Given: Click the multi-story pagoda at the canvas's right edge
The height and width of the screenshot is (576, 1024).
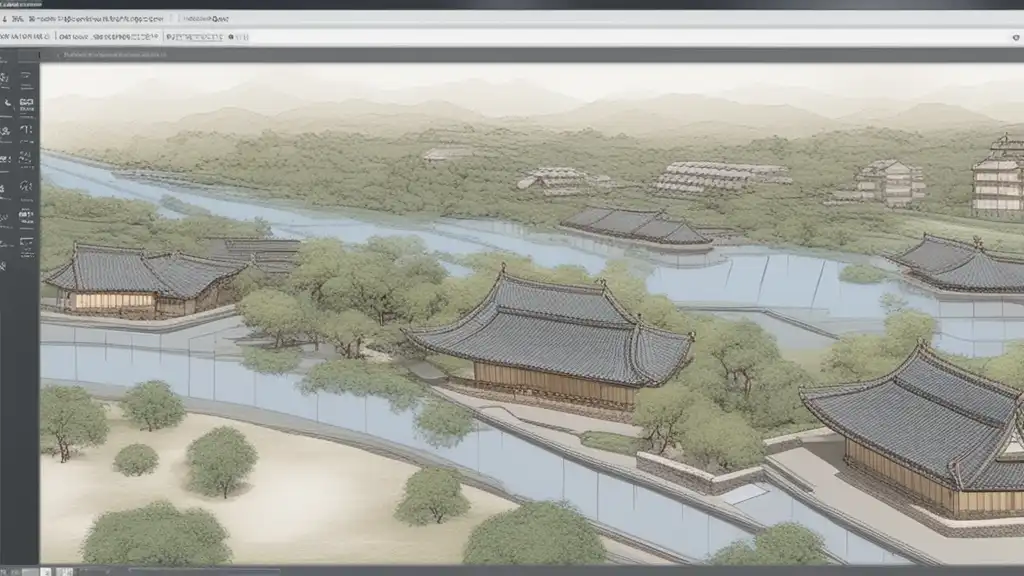Looking at the screenshot, I should tap(999, 175).
